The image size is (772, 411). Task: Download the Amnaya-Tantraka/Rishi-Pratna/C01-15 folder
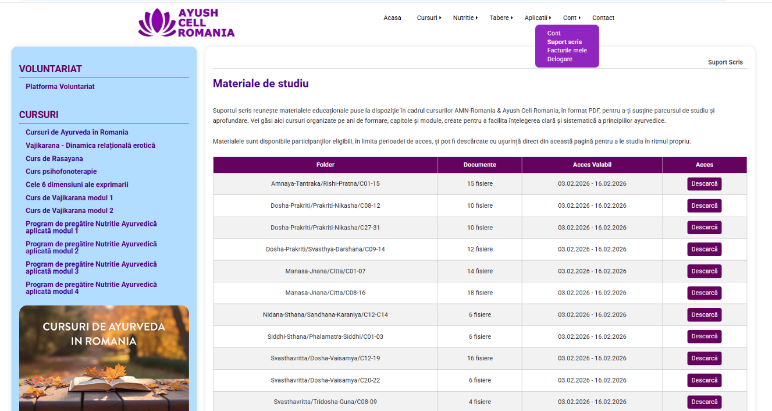click(704, 184)
